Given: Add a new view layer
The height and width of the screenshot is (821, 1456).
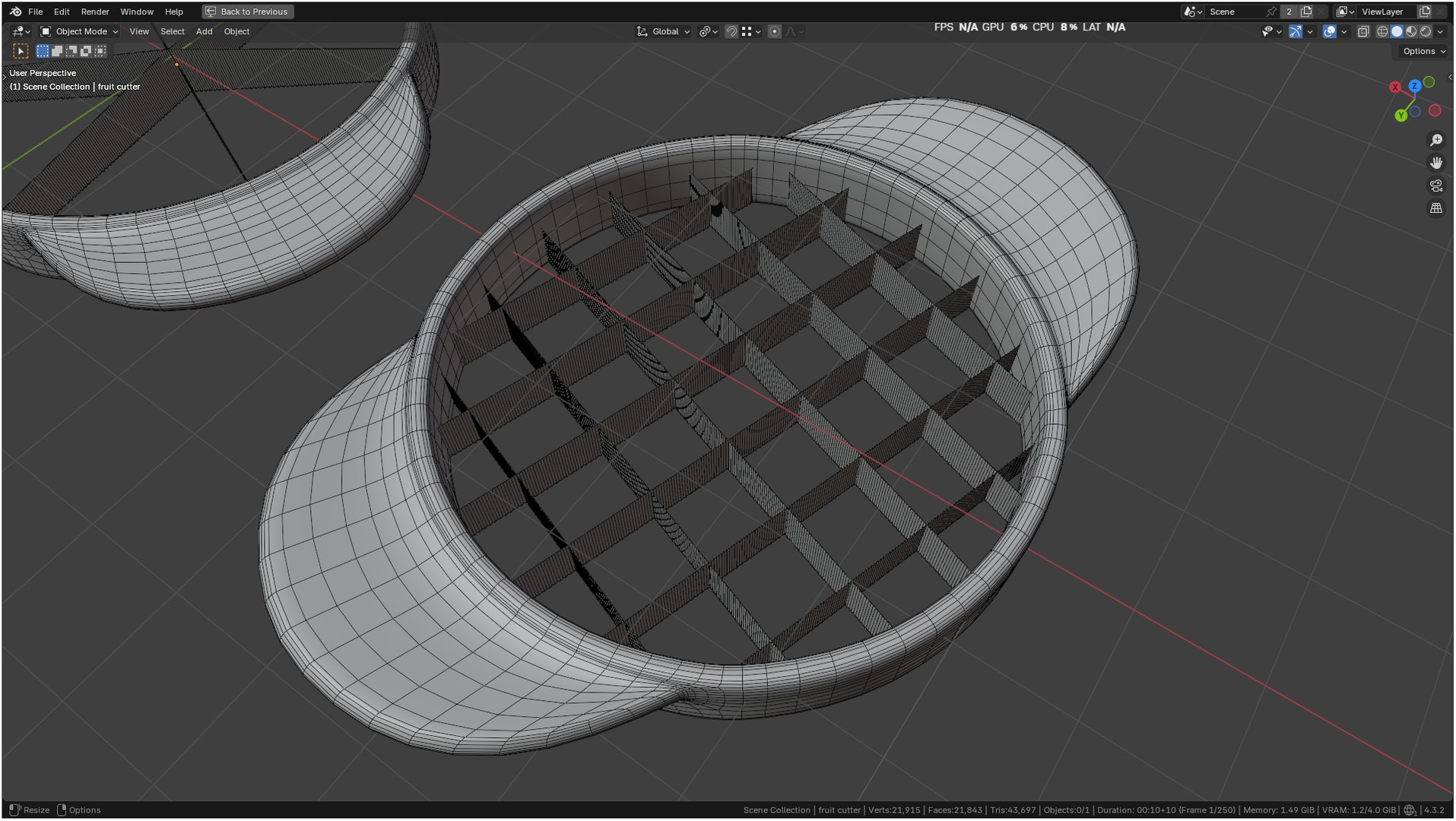Looking at the screenshot, I should tap(1425, 11).
